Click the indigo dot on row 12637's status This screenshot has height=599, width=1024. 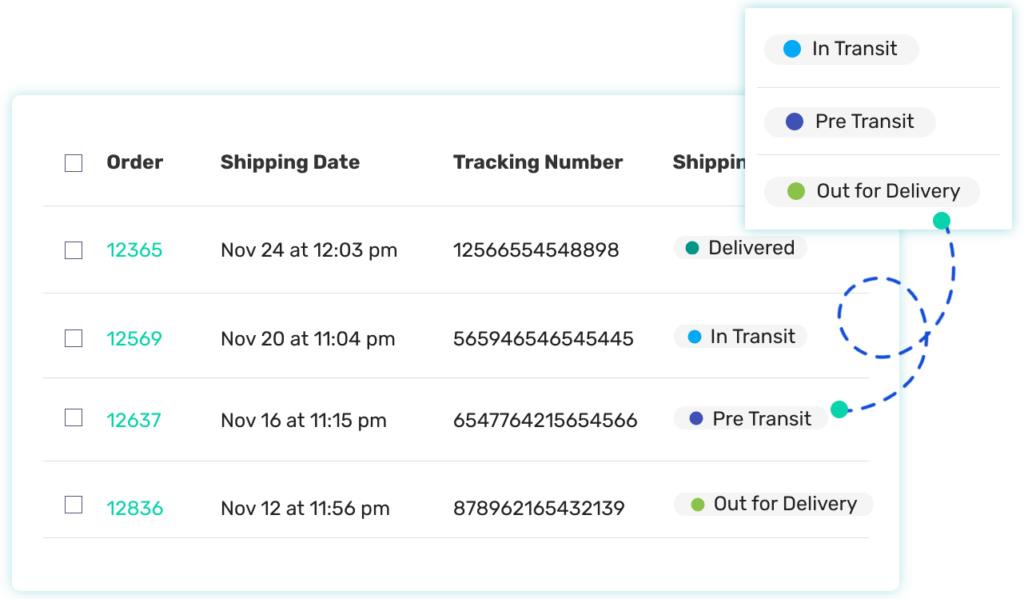[693, 418]
